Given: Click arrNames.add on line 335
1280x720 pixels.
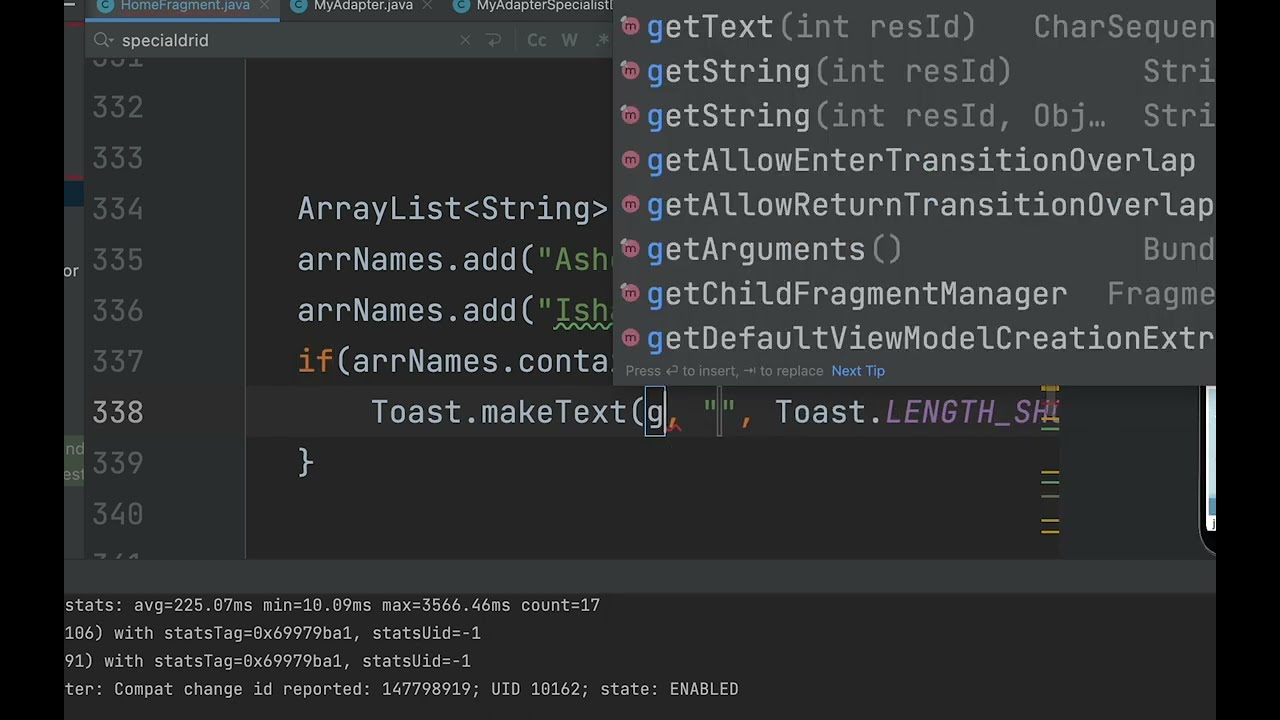Looking at the screenshot, I should (x=407, y=260).
